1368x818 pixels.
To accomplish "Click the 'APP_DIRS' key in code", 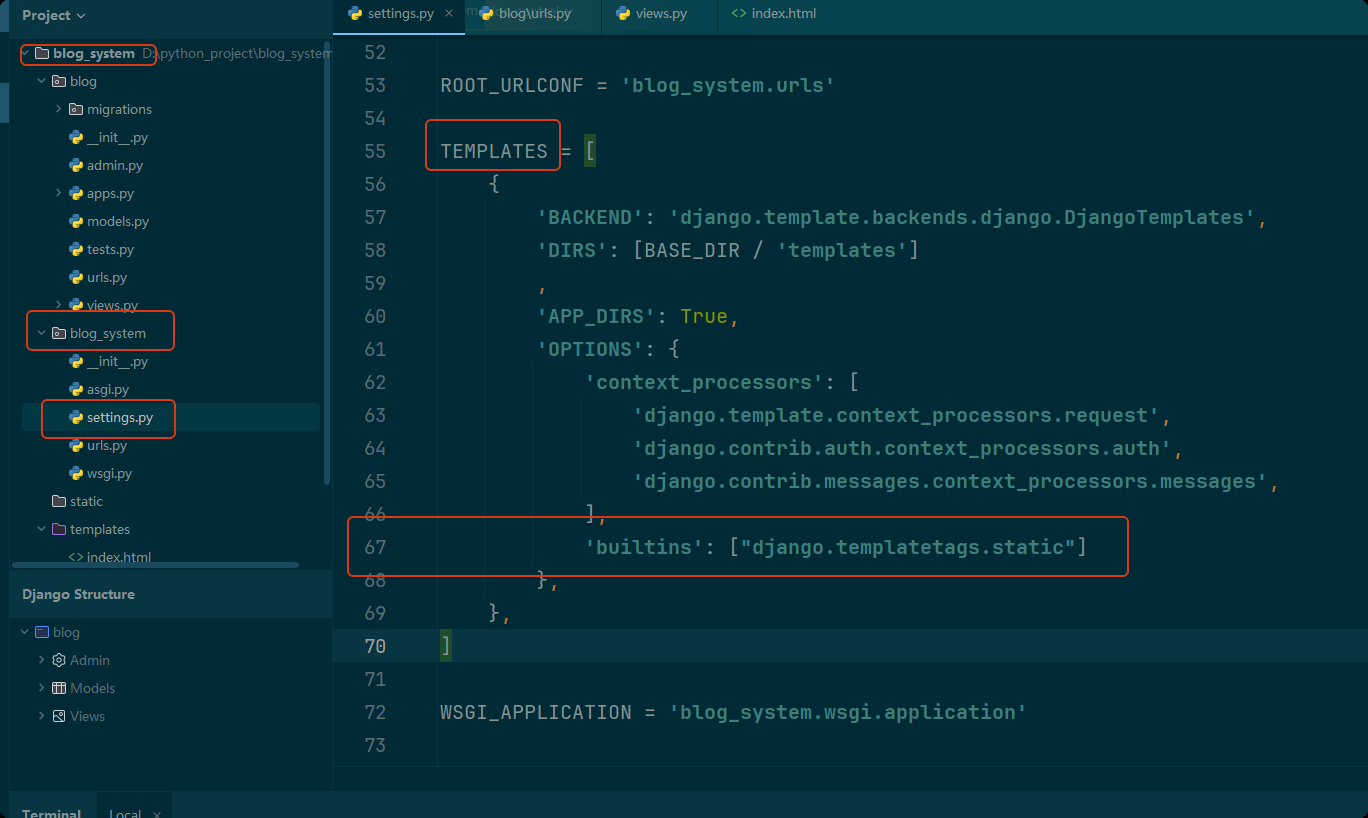I will [x=597, y=316].
